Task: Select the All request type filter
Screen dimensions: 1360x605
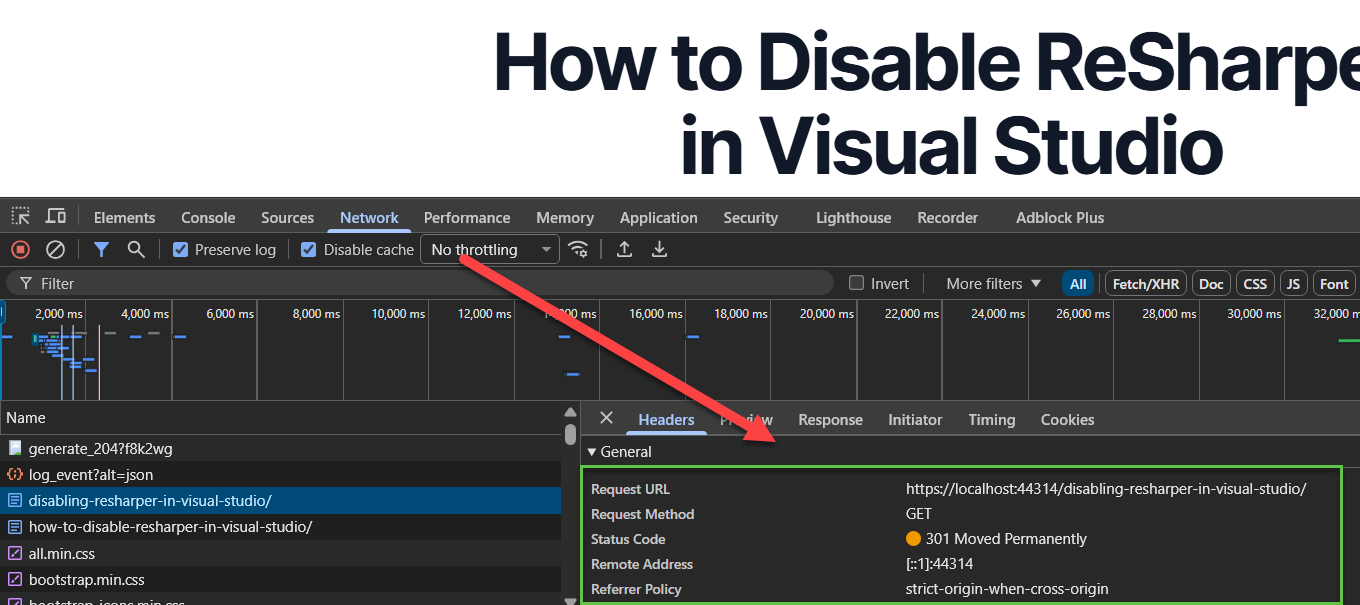Action: 1078,283
